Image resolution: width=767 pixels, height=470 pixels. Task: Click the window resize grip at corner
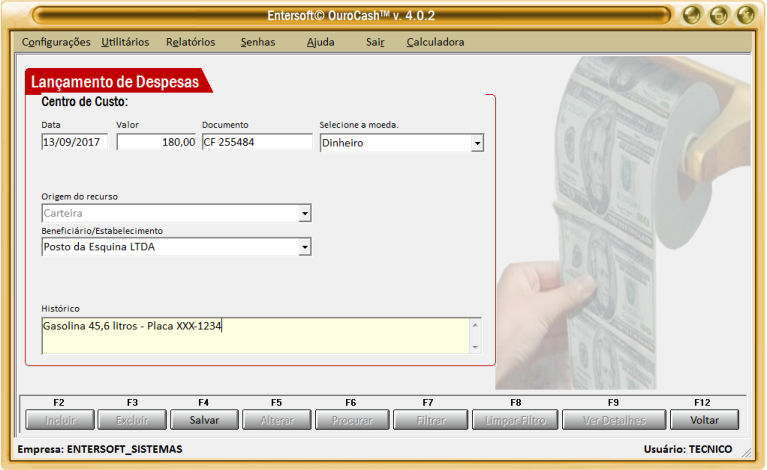click(x=746, y=453)
